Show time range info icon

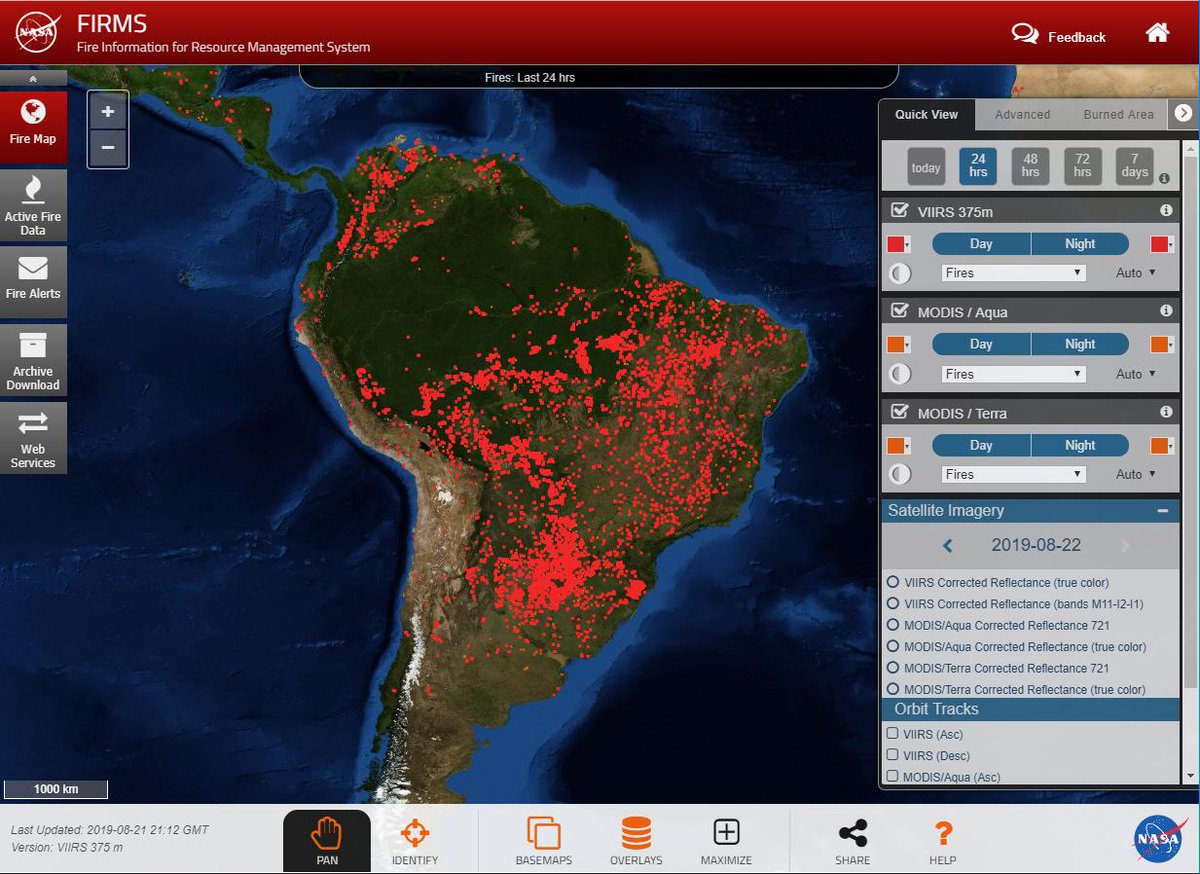coord(1164,178)
